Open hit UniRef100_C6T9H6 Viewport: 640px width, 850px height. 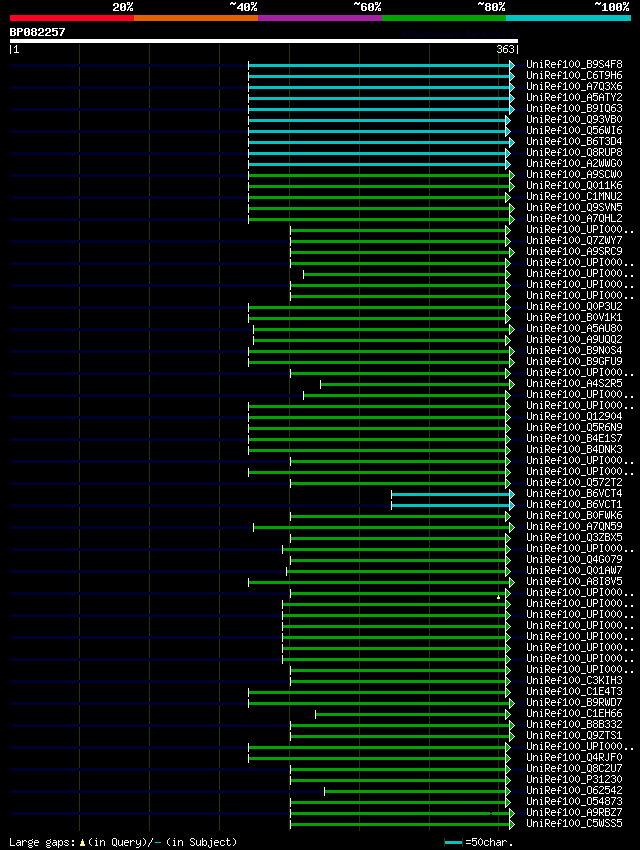point(574,75)
